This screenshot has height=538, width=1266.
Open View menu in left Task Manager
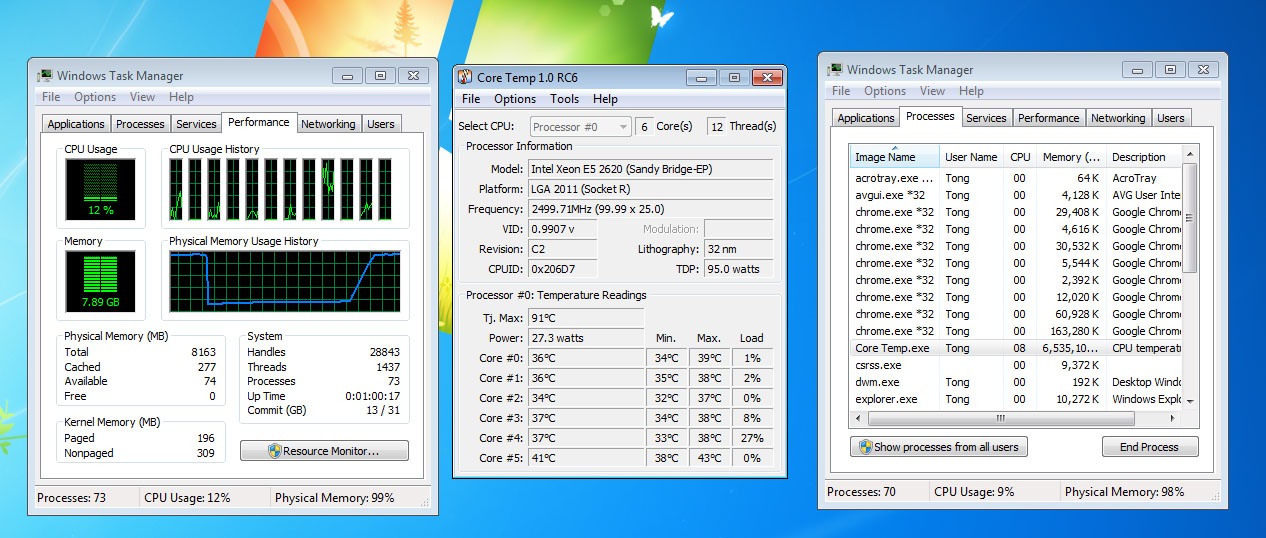(142, 97)
